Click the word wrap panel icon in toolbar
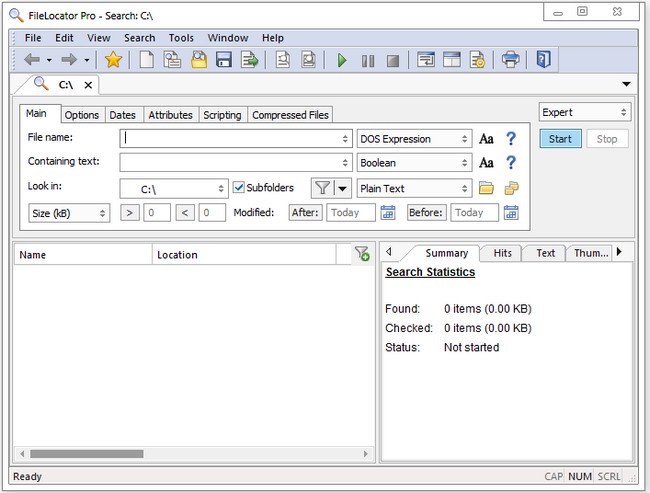 coord(426,60)
